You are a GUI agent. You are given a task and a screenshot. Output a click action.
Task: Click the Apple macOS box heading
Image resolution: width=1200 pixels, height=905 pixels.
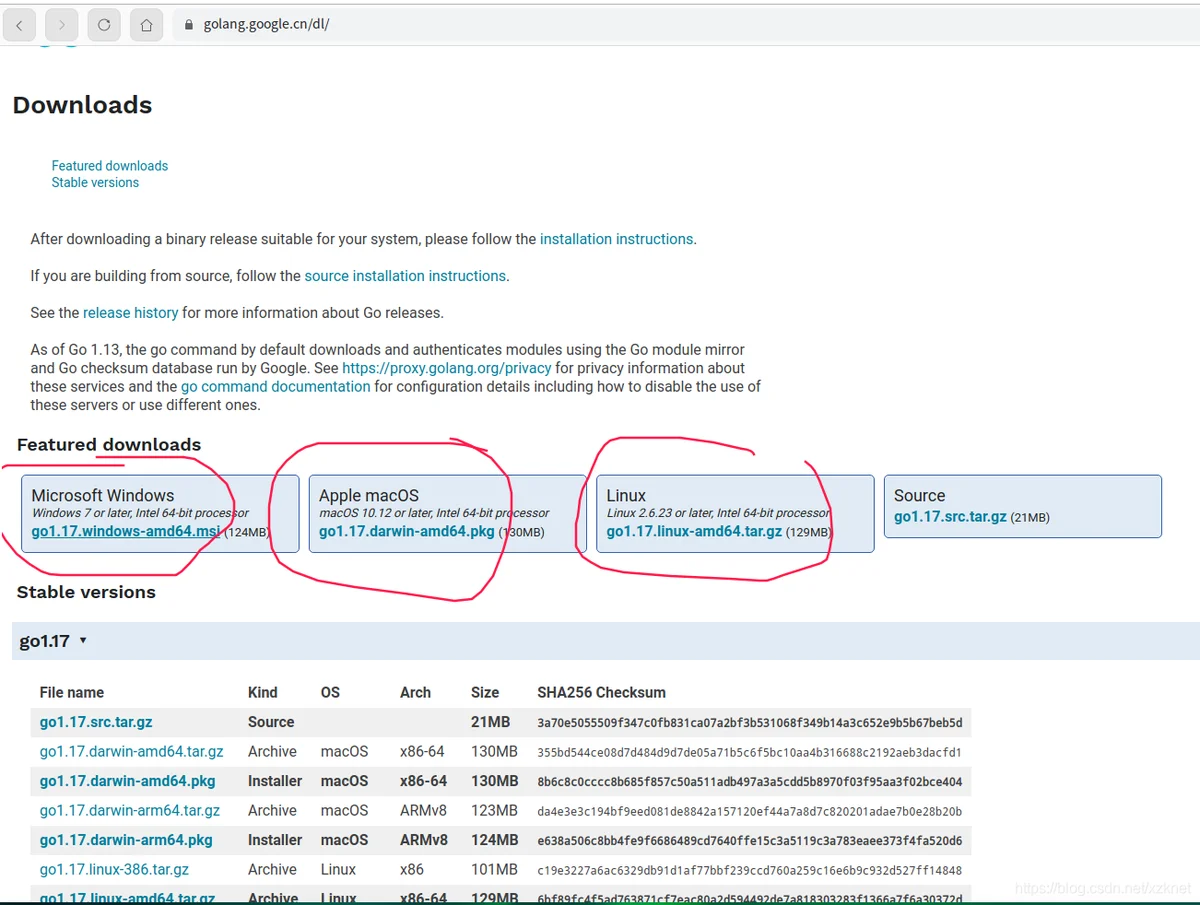point(369,496)
